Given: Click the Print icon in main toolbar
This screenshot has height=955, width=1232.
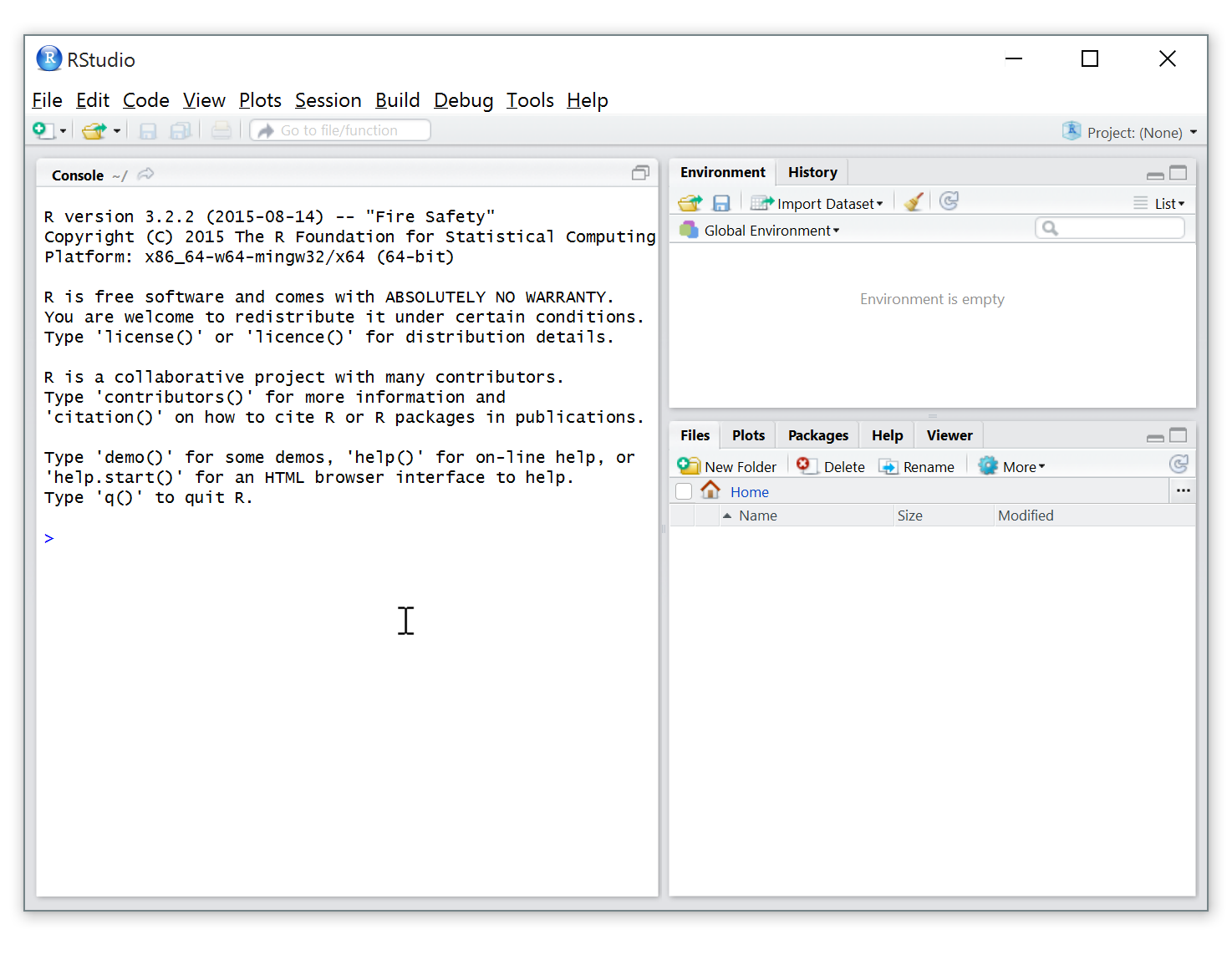Looking at the screenshot, I should pos(221,130).
